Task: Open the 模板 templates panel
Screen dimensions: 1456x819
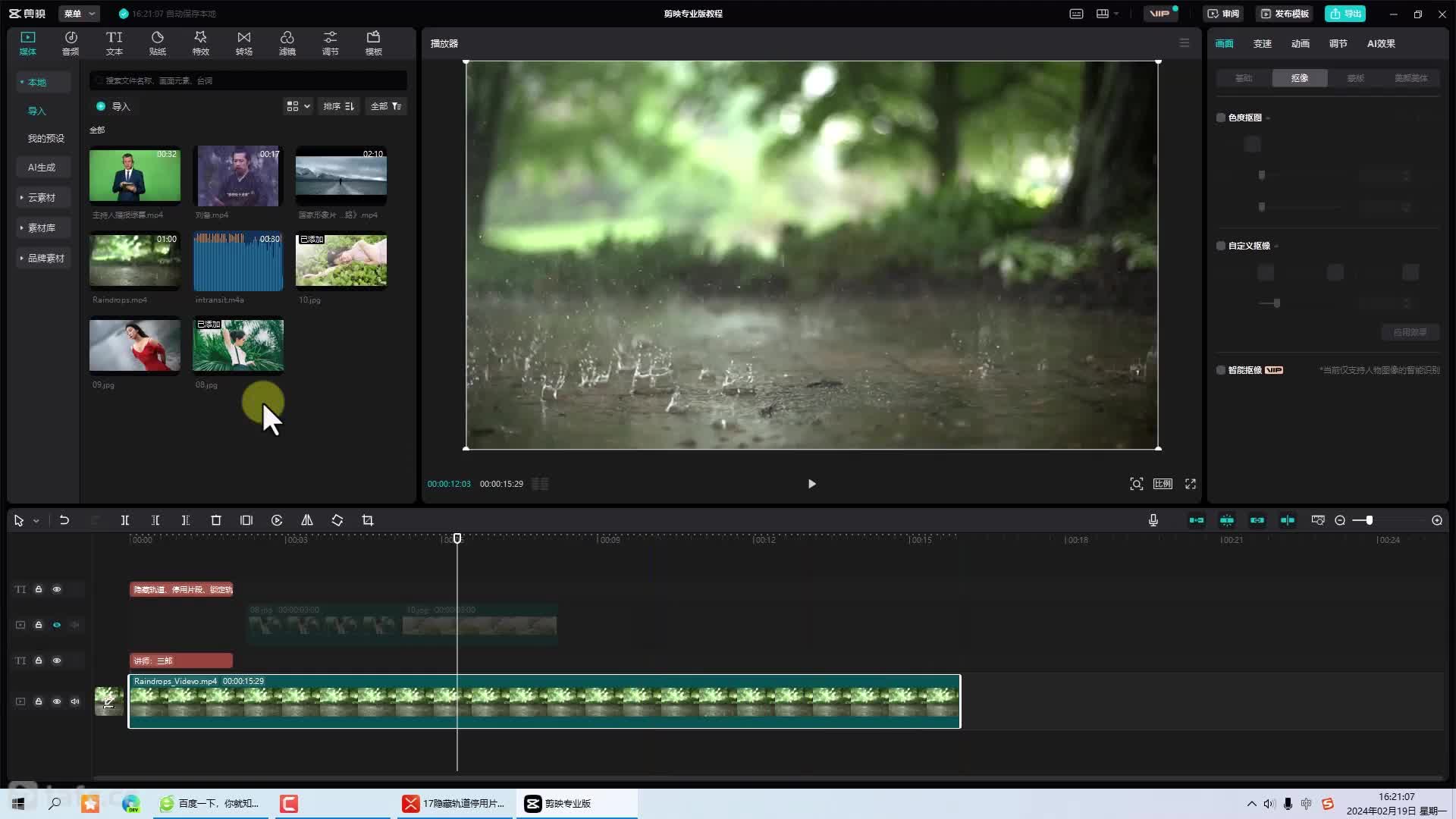Action: coord(373,43)
